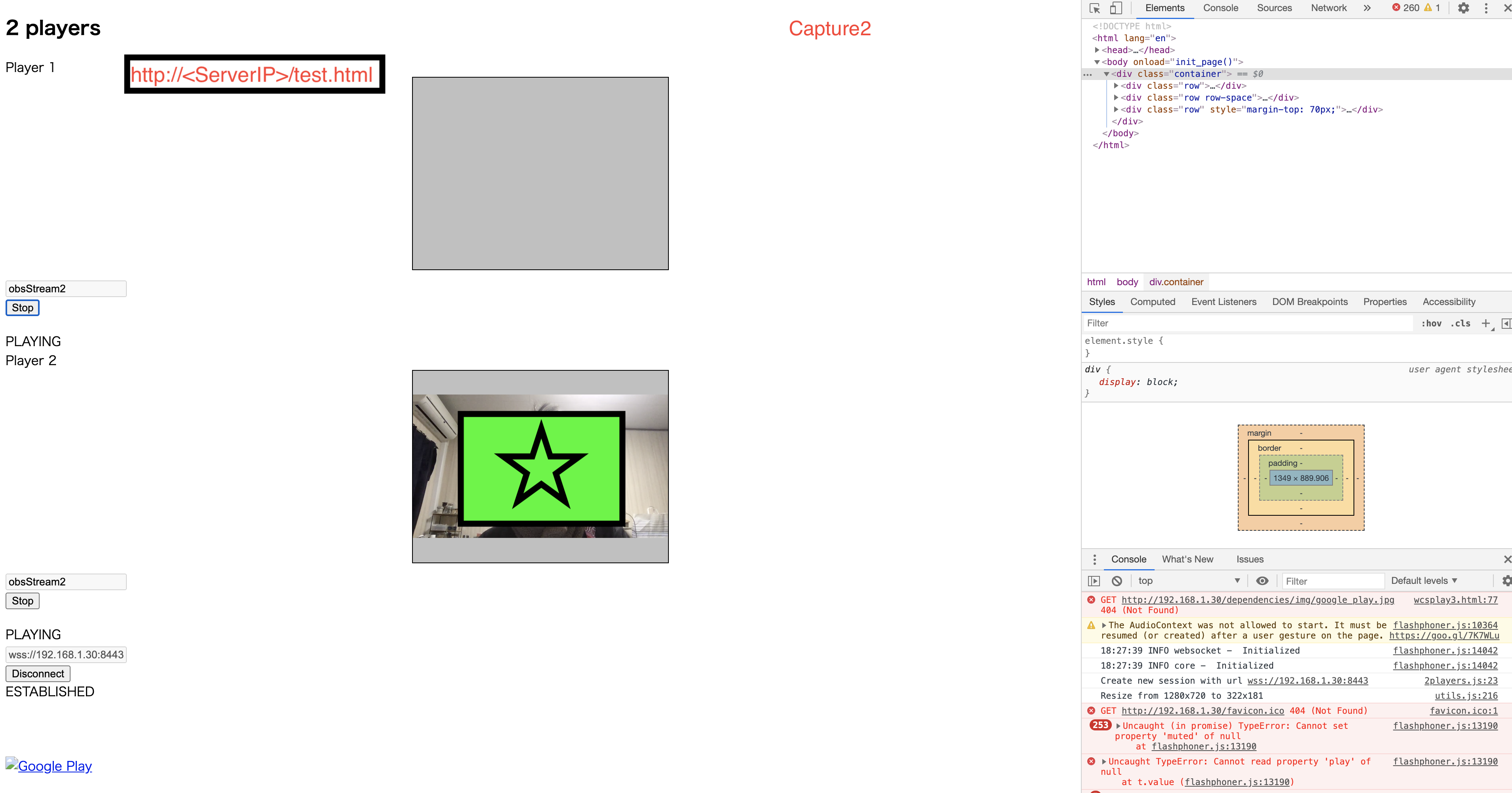Select the inspect element picker icon
This screenshot has height=793, width=1512.
coord(1094,8)
